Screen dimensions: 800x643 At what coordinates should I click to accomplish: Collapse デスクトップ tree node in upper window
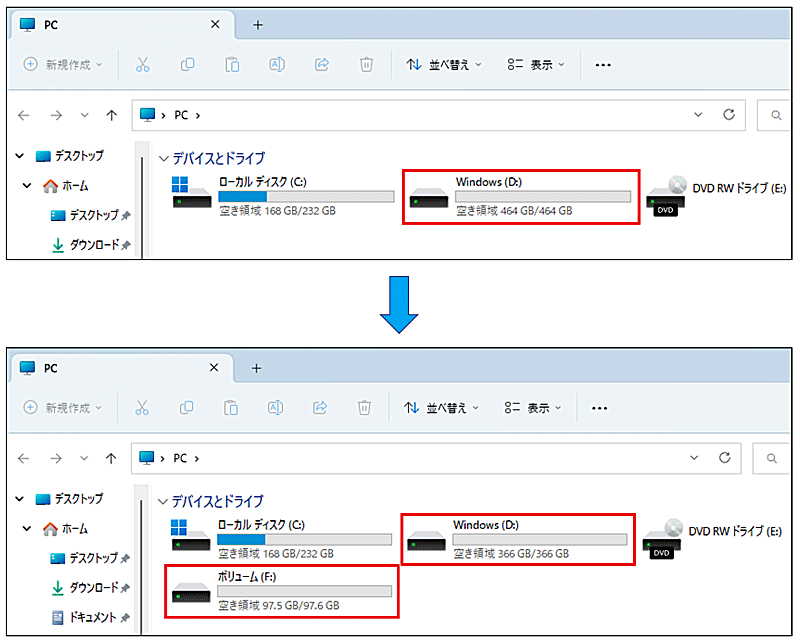click(20, 156)
